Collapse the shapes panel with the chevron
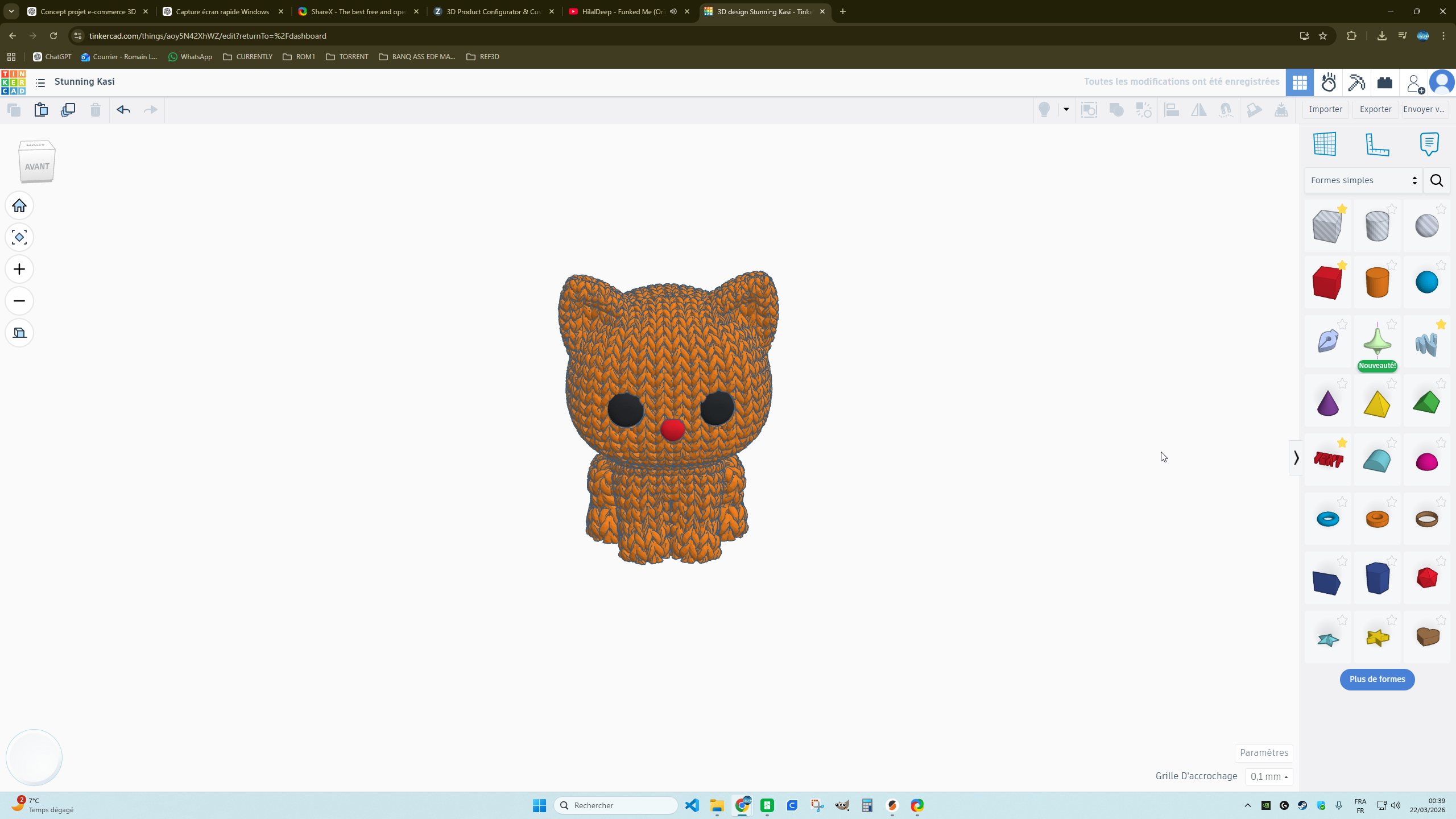Screen dimensions: 1456x819 1295,457
